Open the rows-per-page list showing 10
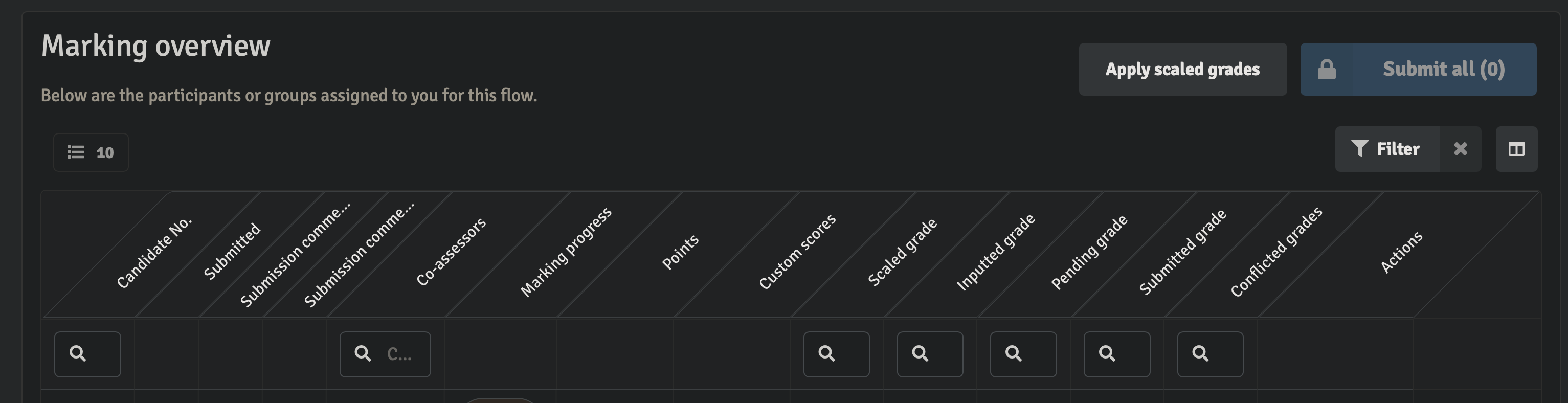 click(91, 152)
